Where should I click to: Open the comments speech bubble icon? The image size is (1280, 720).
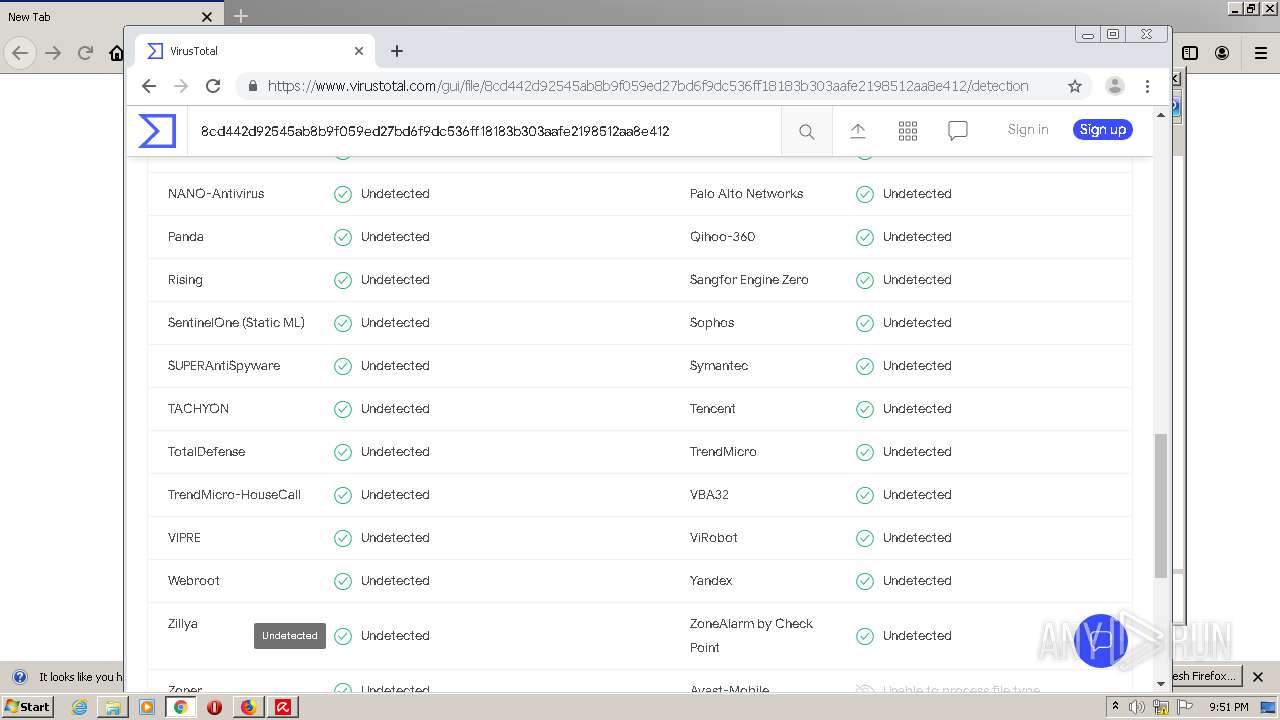pyautogui.click(x=958, y=131)
